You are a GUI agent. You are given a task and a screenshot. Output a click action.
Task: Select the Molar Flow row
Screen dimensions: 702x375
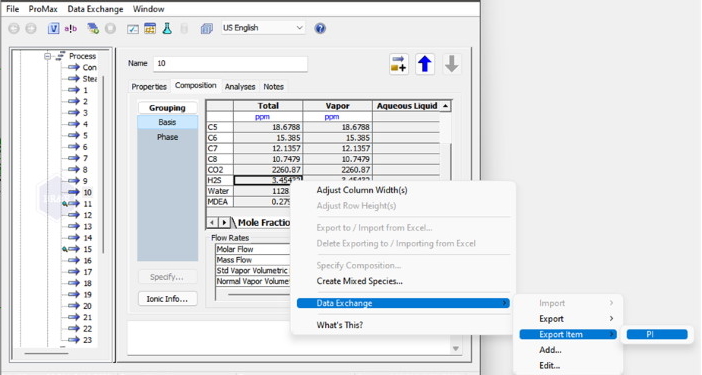click(253, 249)
